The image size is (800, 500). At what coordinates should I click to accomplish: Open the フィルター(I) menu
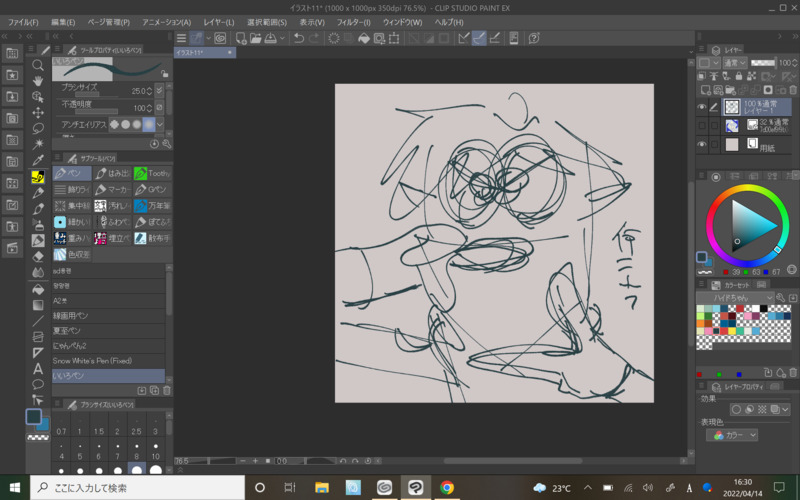click(x=353, y=22)
